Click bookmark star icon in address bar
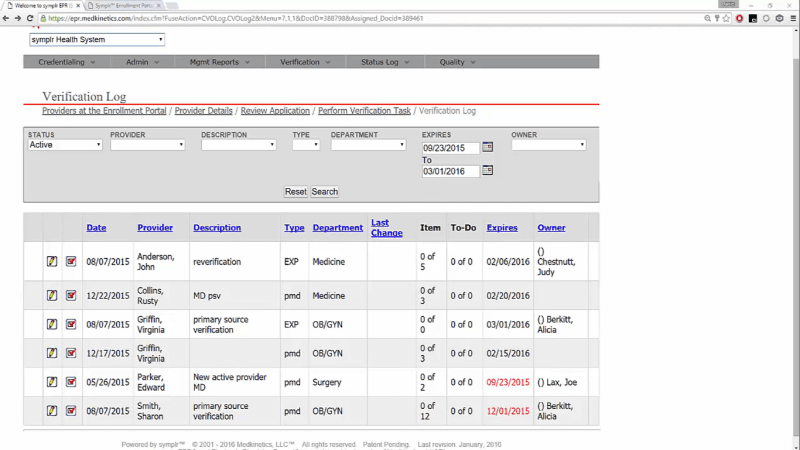Image resolution: width=800 pixels, height=450 pixels. click(726, 18)
